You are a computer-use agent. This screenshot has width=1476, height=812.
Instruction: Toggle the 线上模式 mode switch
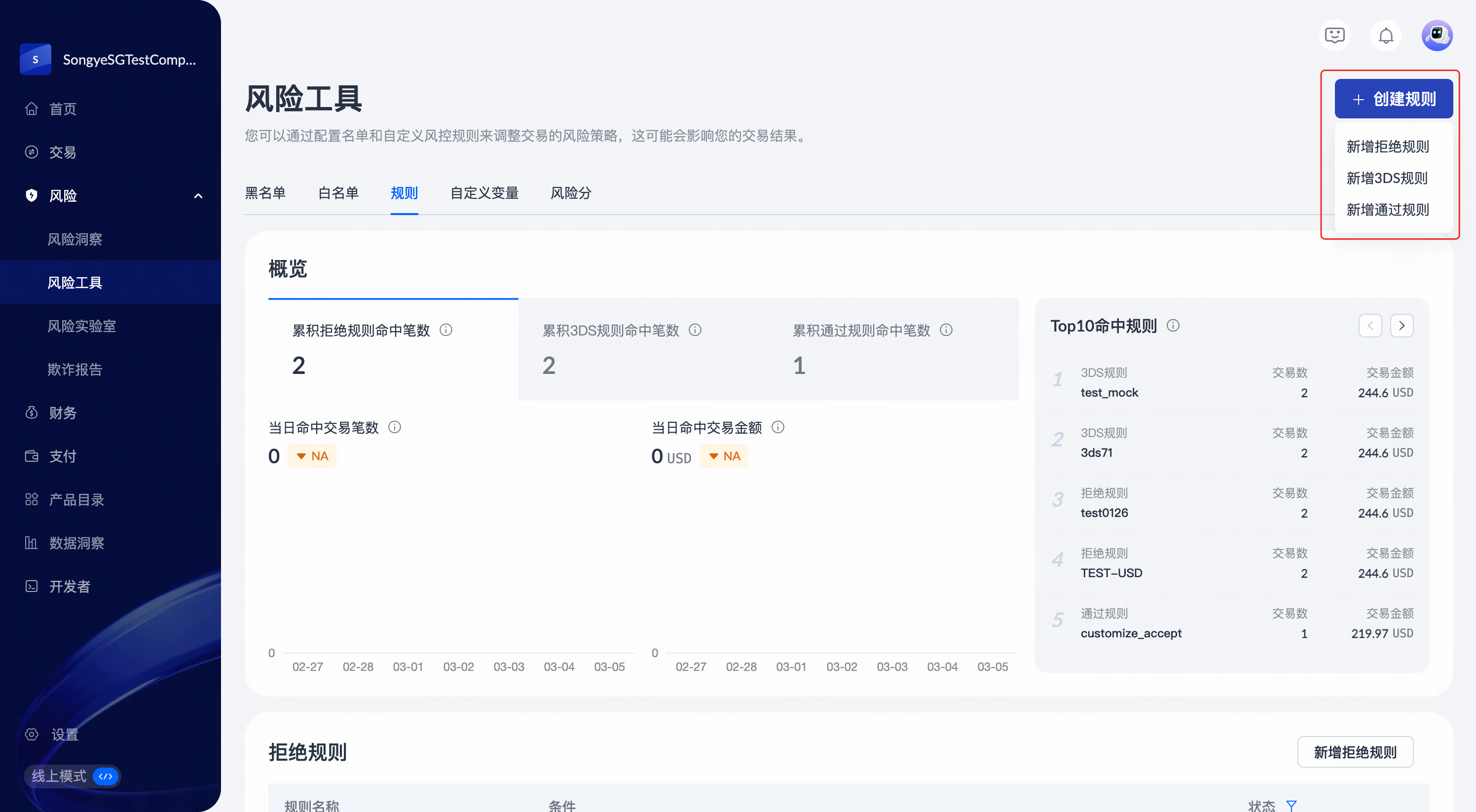tap(106, 776)
